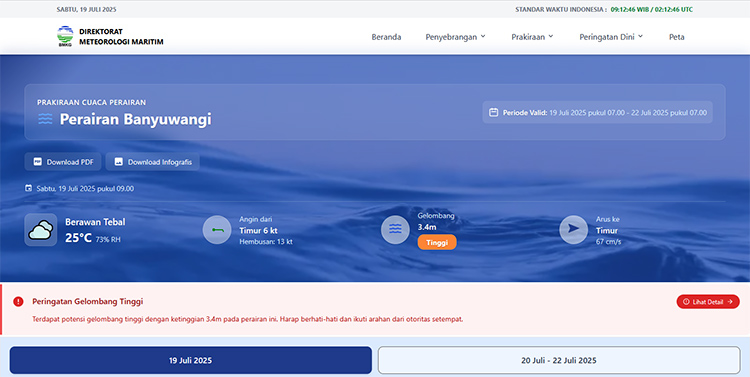Click the waves icon beside Perairan Banyuwangi

[x=45, y=119]
